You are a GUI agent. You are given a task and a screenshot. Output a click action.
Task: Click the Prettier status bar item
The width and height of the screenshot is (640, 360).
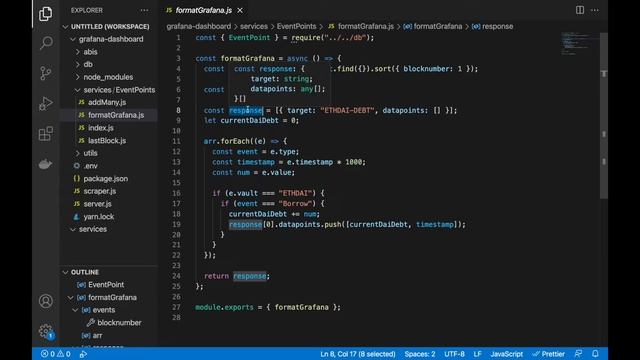tap(549, 354)
